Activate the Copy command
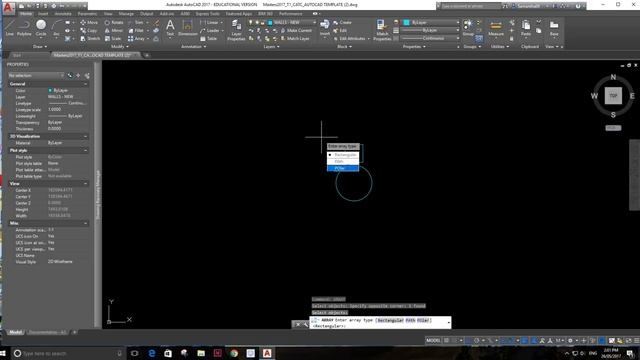Screen dimensions: 640x360 tap(89, 31)
